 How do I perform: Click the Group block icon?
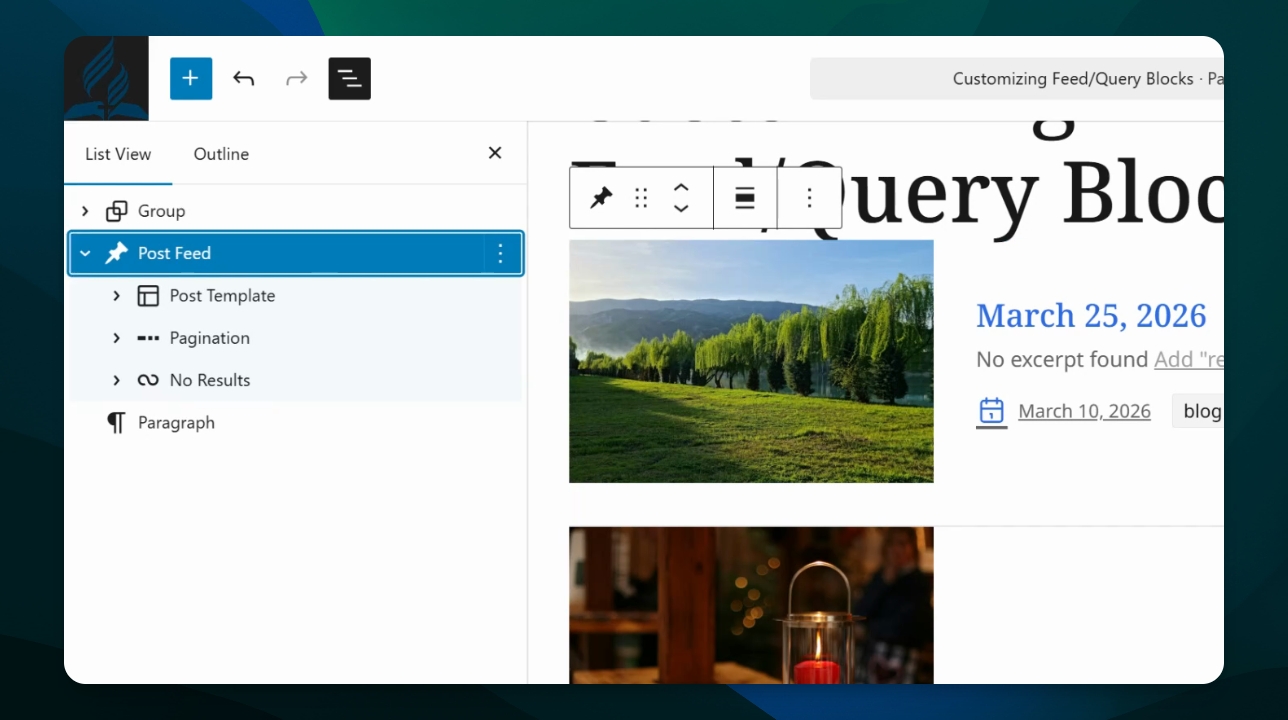pyautogui.click(x=117, y=211)
